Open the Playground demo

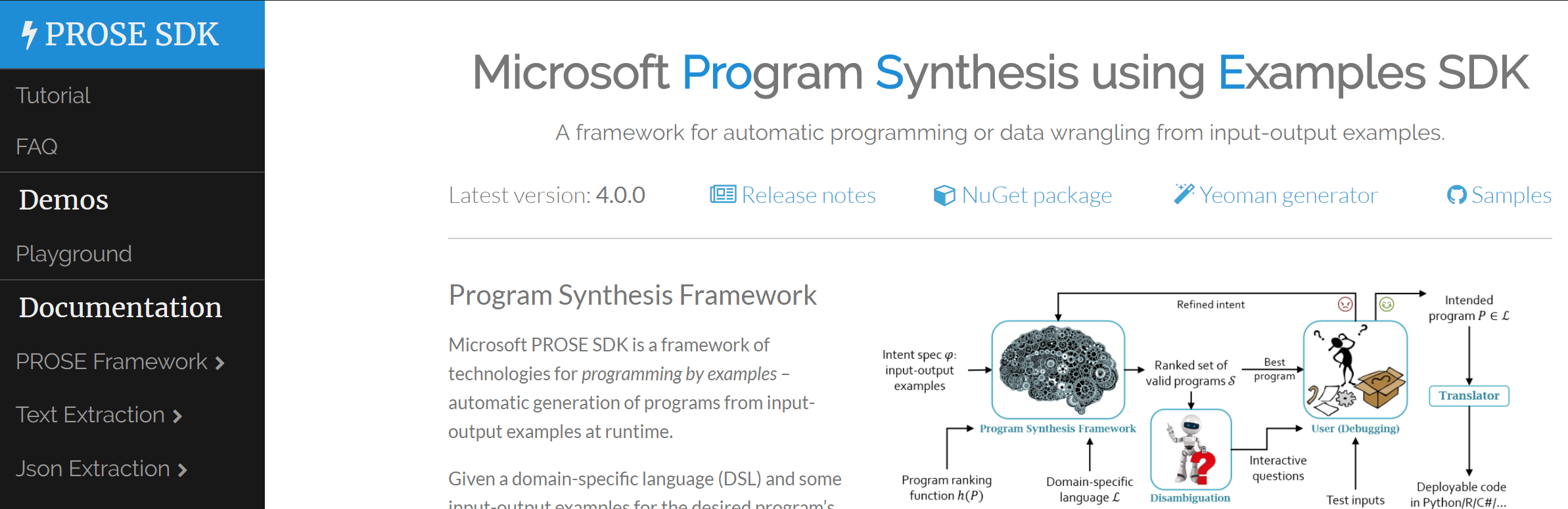[74, 254]
